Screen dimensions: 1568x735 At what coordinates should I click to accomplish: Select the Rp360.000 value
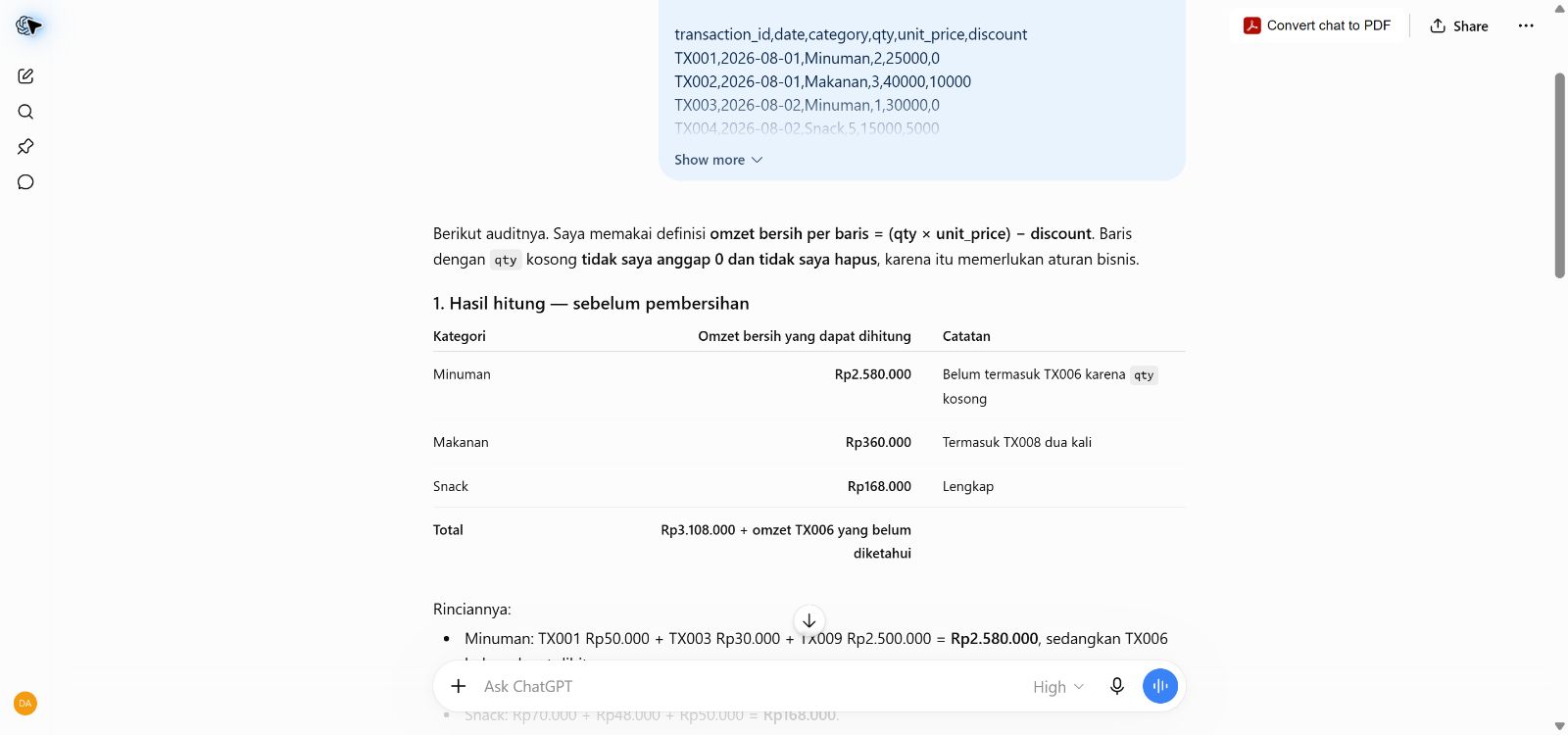[x=878, y=442]
